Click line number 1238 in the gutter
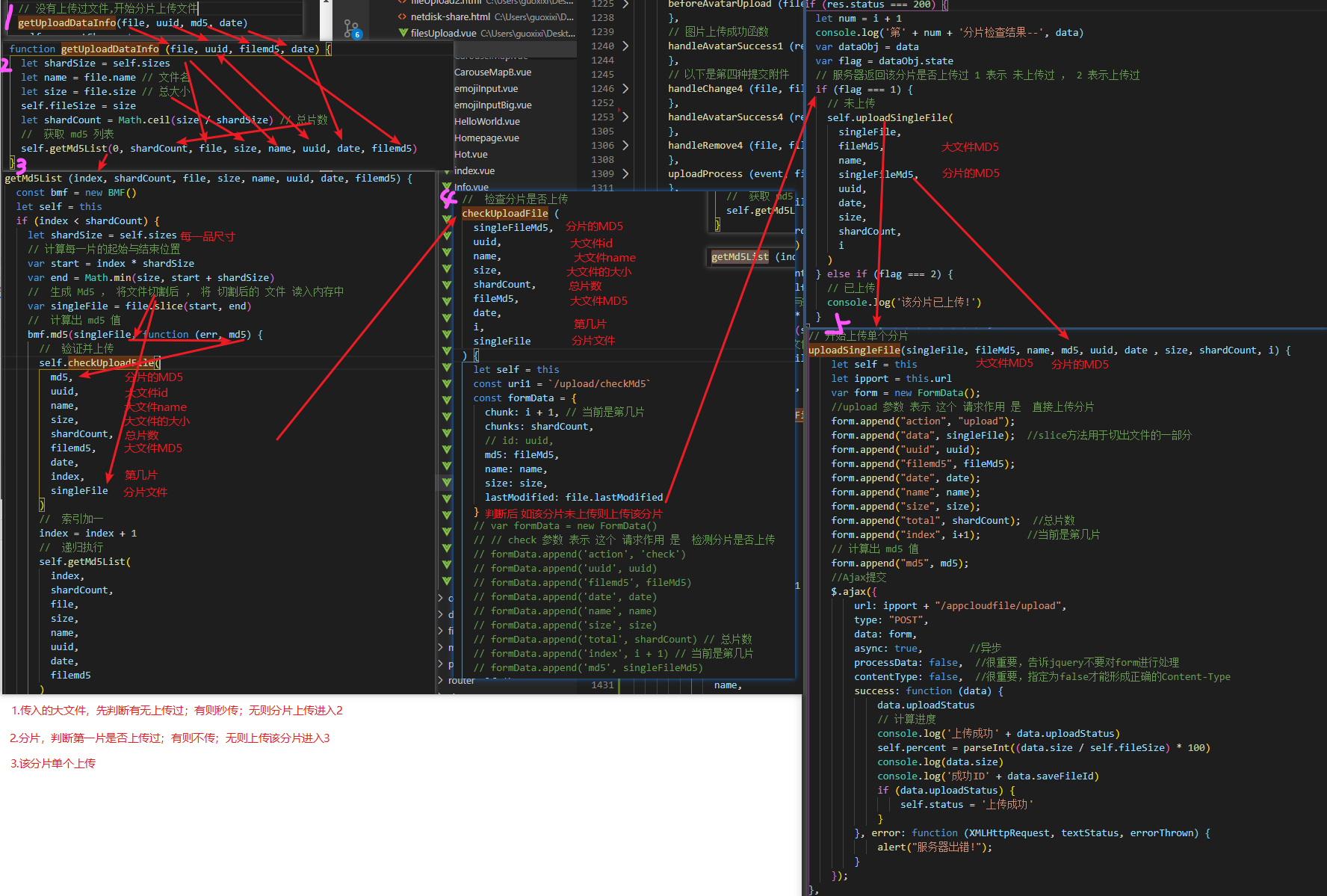 (x=602, y=17)
